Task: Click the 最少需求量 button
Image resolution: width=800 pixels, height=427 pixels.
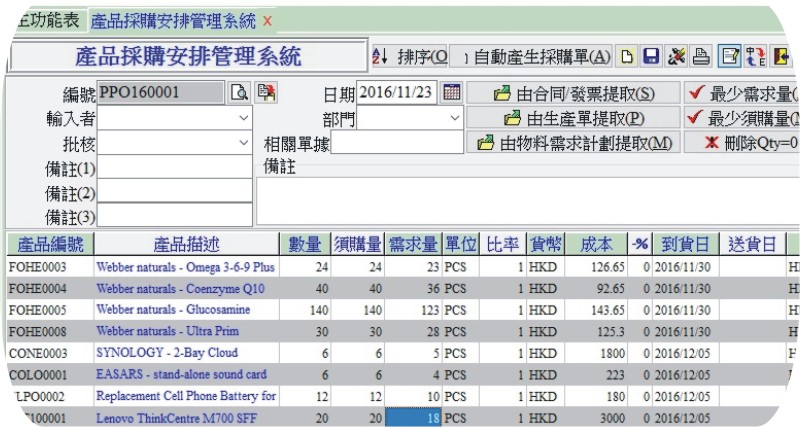Action: [742, 93]
